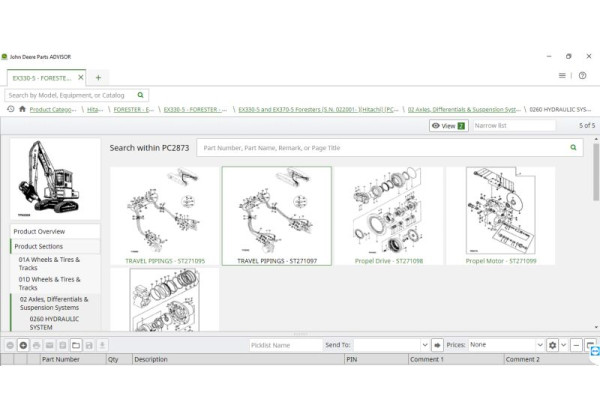Toggle the View eye button
600x419 pixels.
[448, 126]
